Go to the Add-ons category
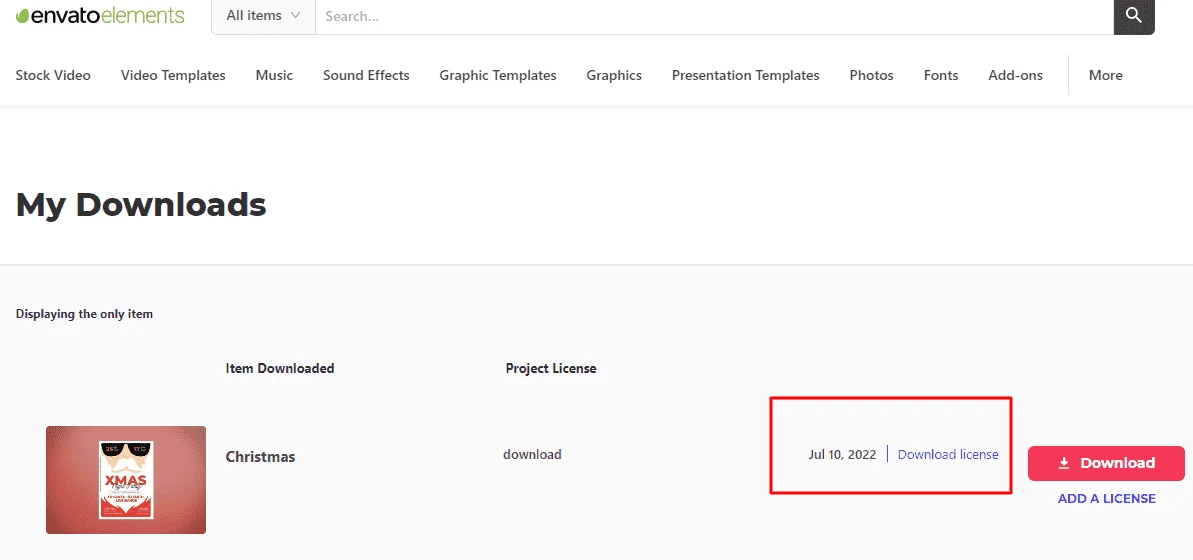 [x=1015, y=75]
